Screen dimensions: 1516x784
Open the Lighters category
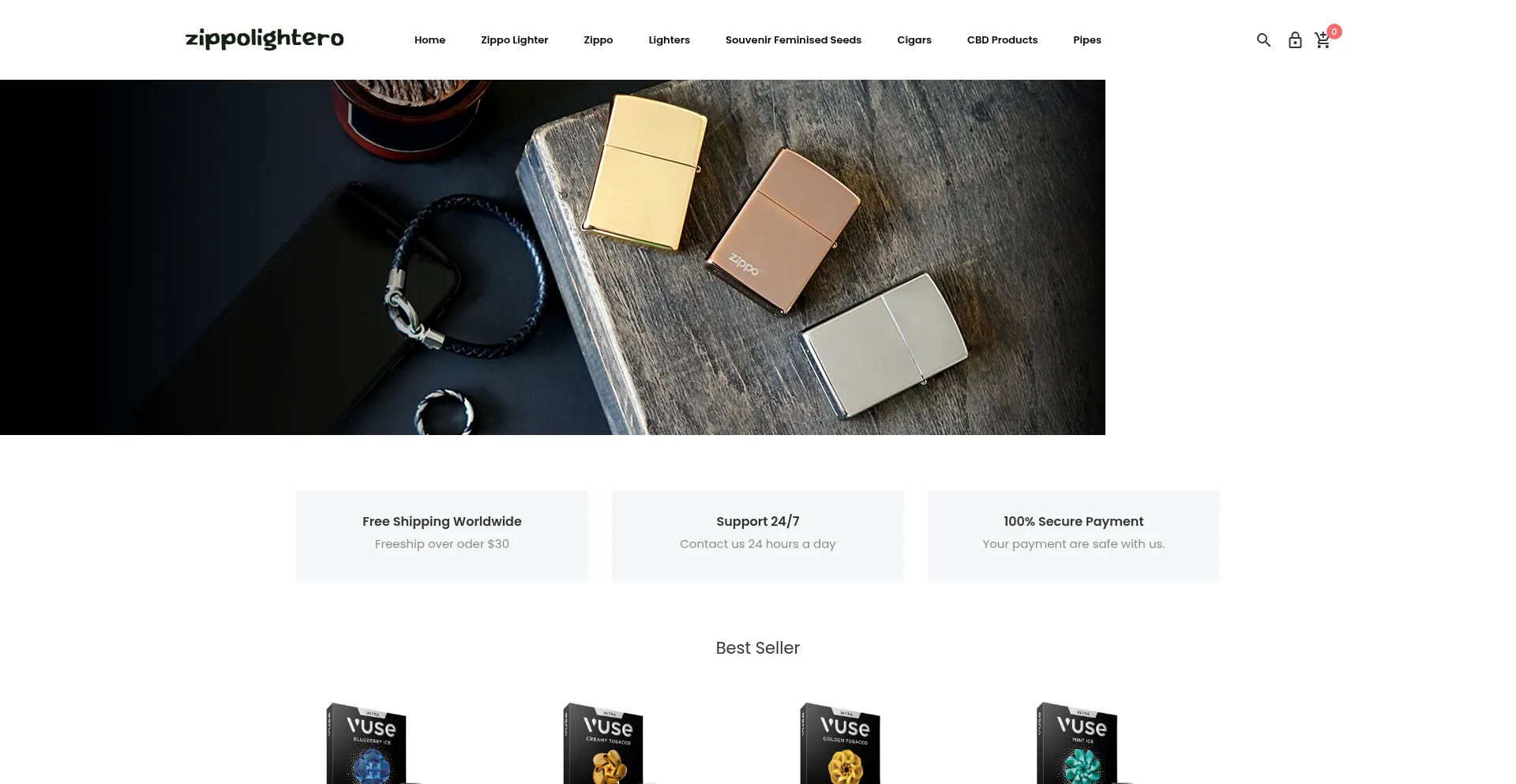coord(669,40)
